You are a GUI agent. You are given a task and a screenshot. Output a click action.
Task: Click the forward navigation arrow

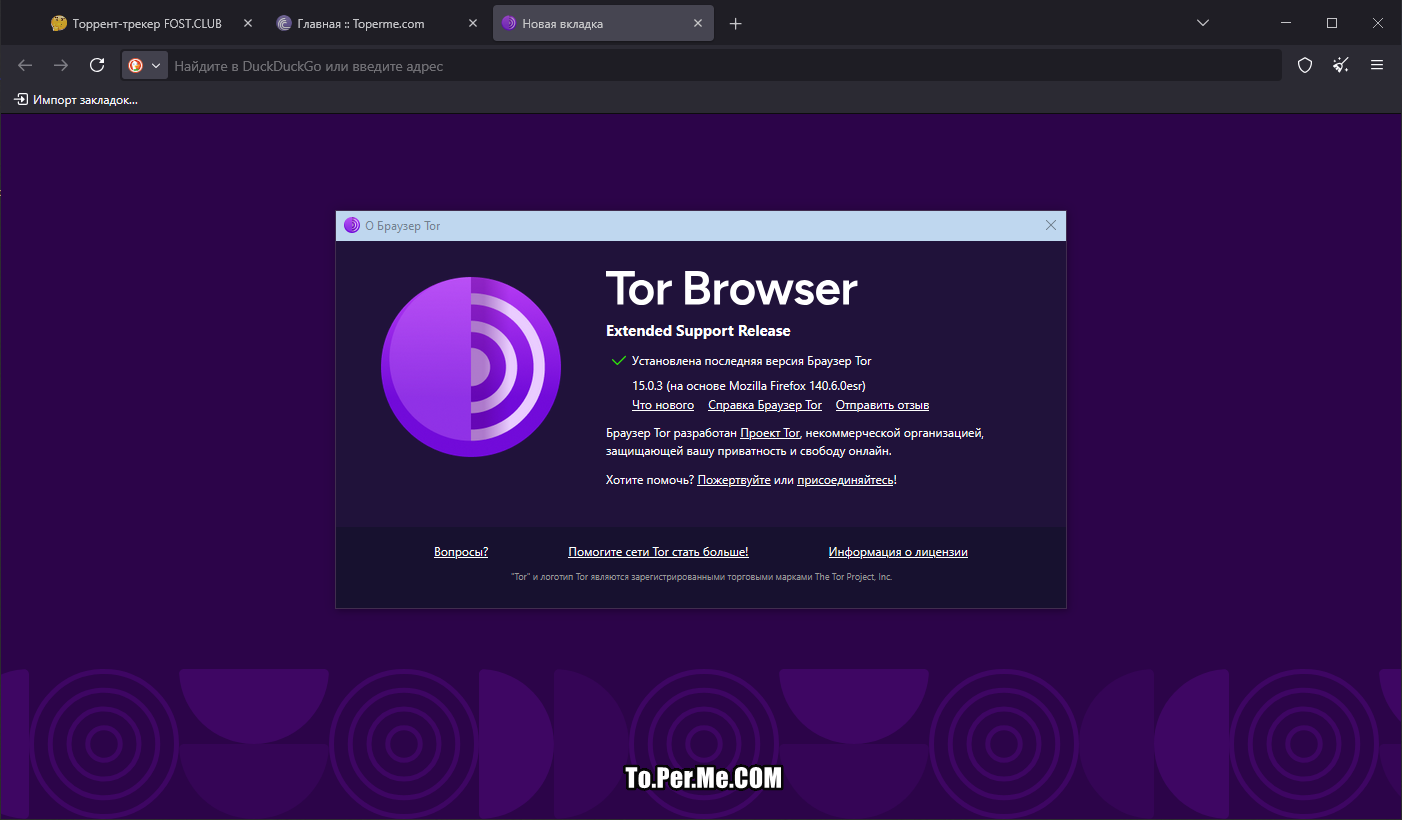point(61,65)
